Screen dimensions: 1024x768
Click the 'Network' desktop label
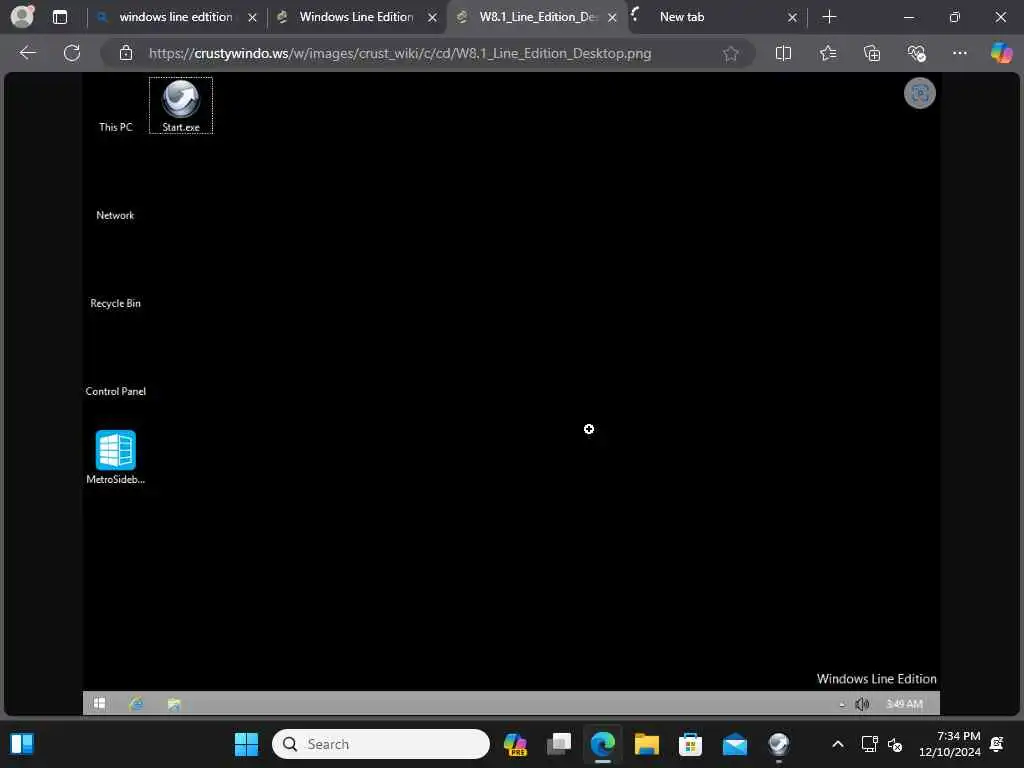point(115,215)
